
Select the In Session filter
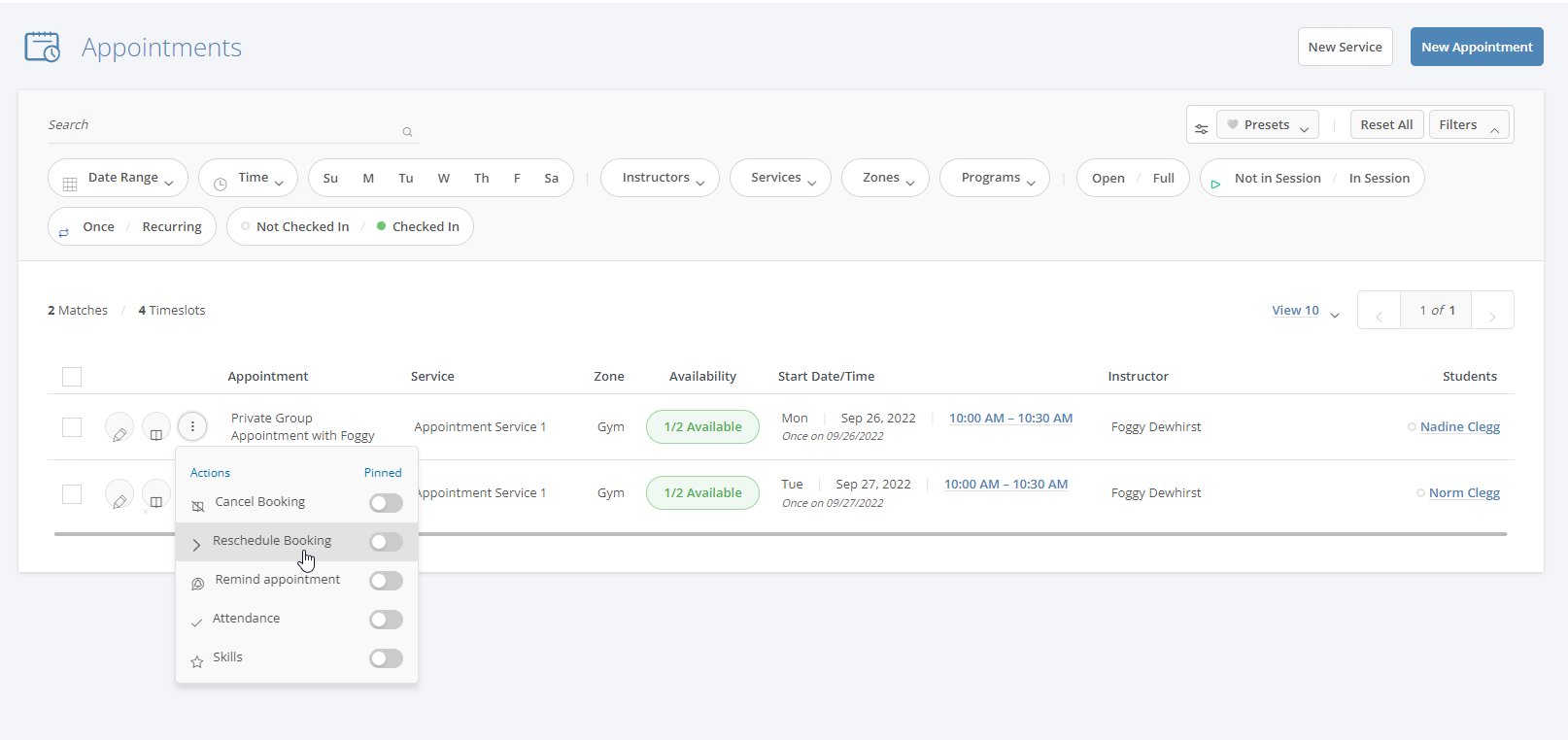tap(1379, 179)
